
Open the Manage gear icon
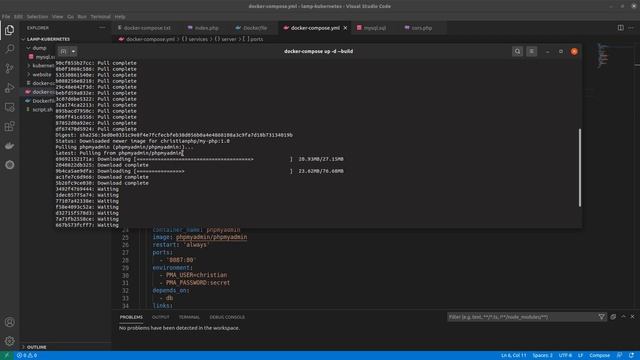[x=9, y=341]
